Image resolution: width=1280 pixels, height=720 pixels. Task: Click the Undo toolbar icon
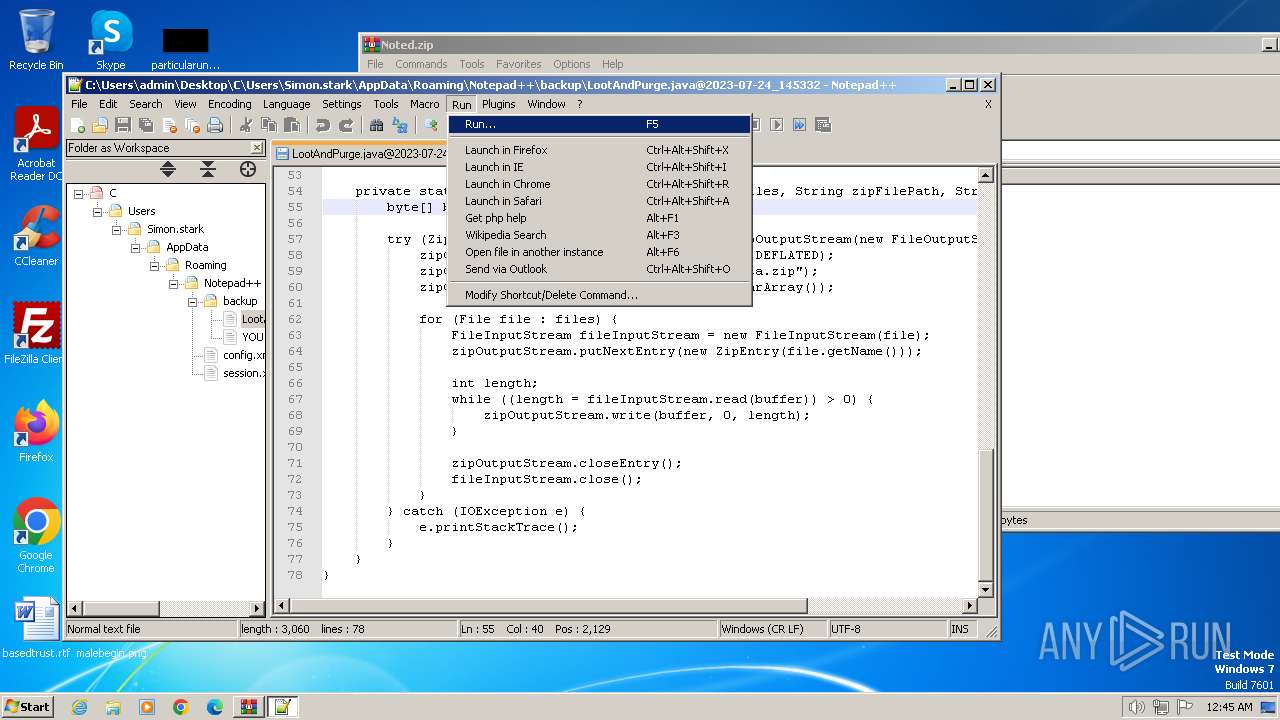coord(322,125)
